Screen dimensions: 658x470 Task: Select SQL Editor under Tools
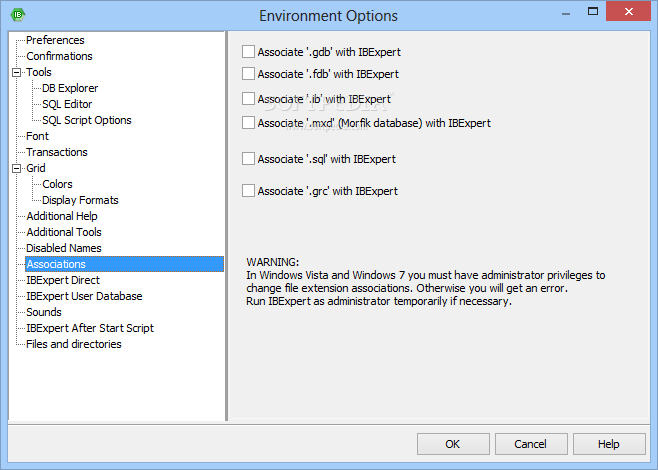click(67, 104)
